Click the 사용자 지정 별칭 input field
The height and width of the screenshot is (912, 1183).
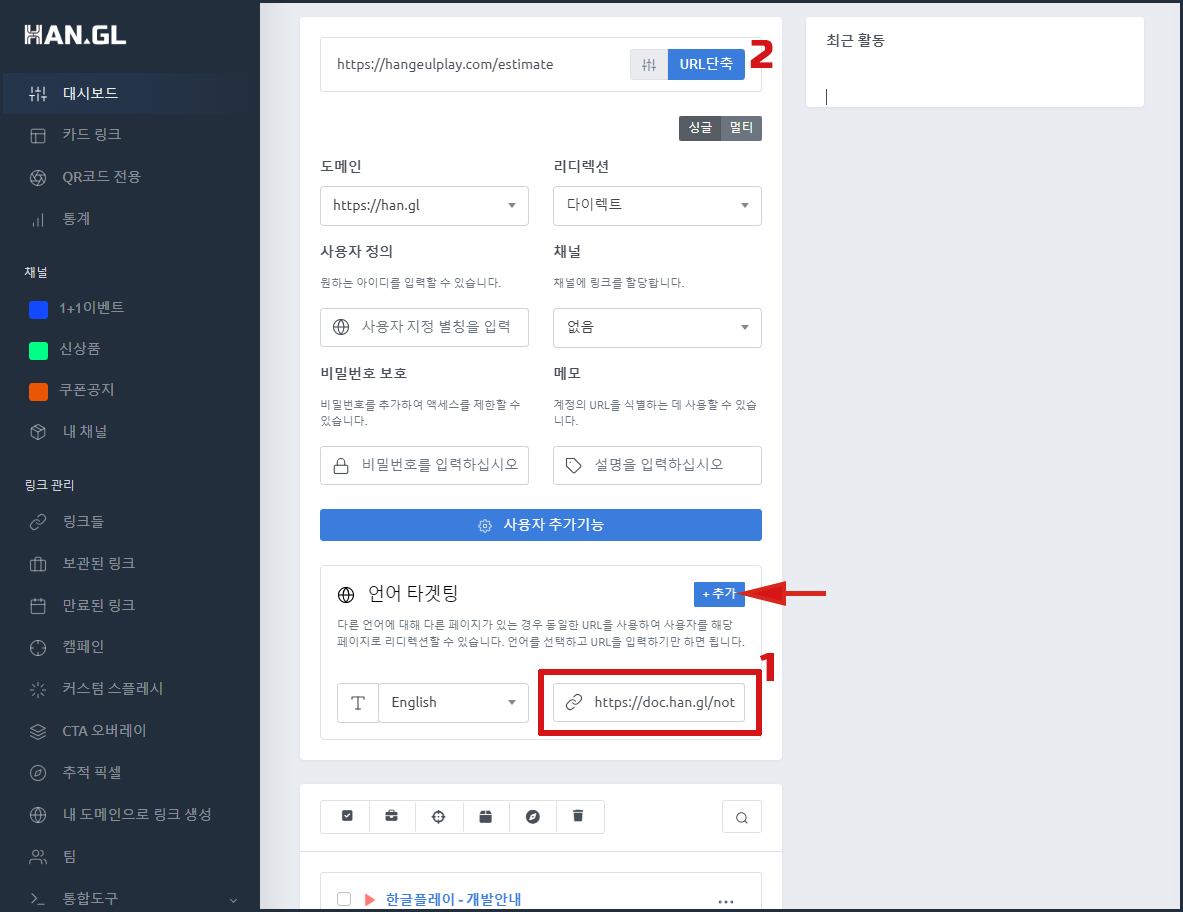coord(424,327)
